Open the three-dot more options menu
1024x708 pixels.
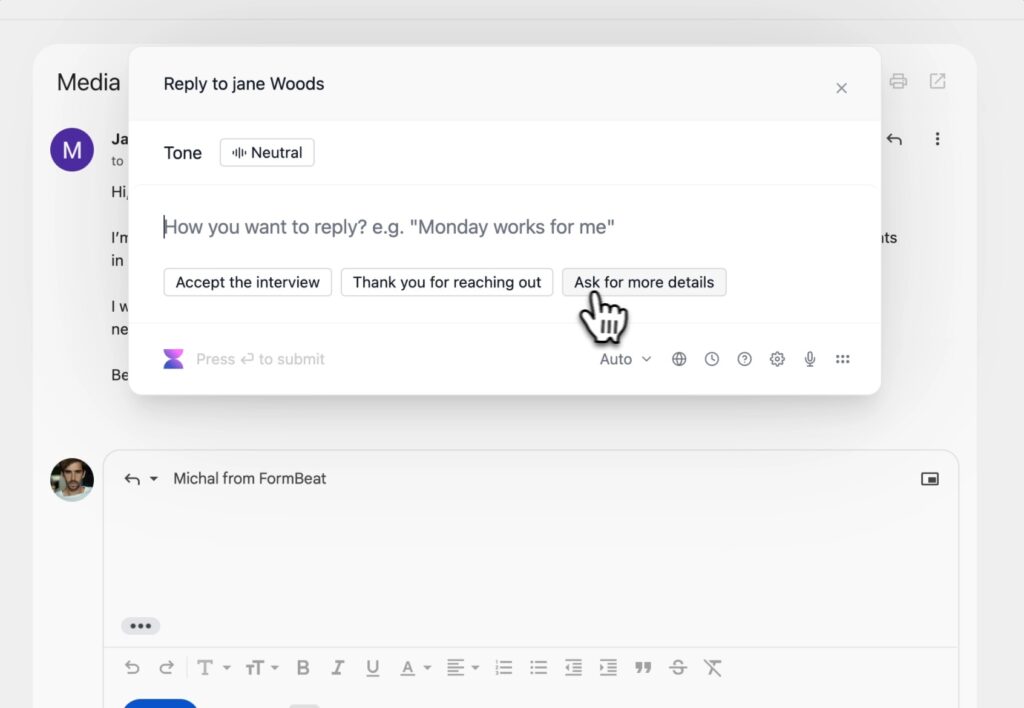937,139
